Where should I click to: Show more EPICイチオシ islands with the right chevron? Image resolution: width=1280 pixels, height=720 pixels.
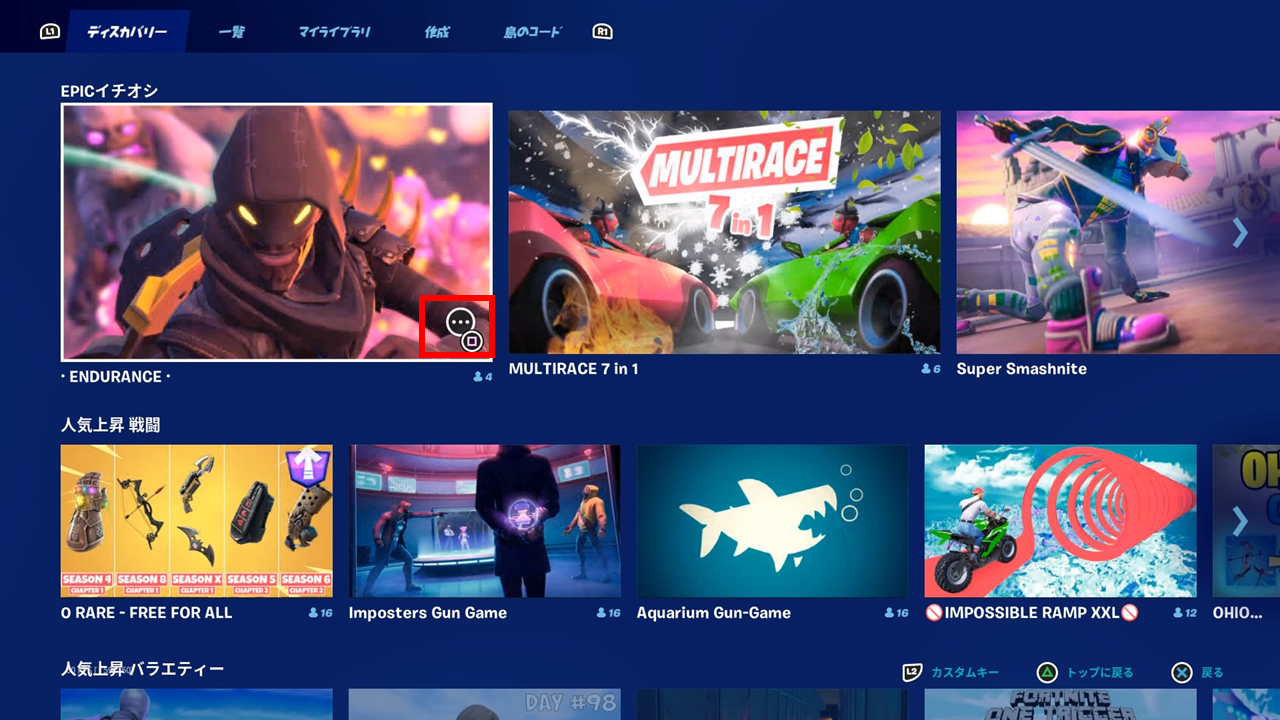coord(1240,233)
